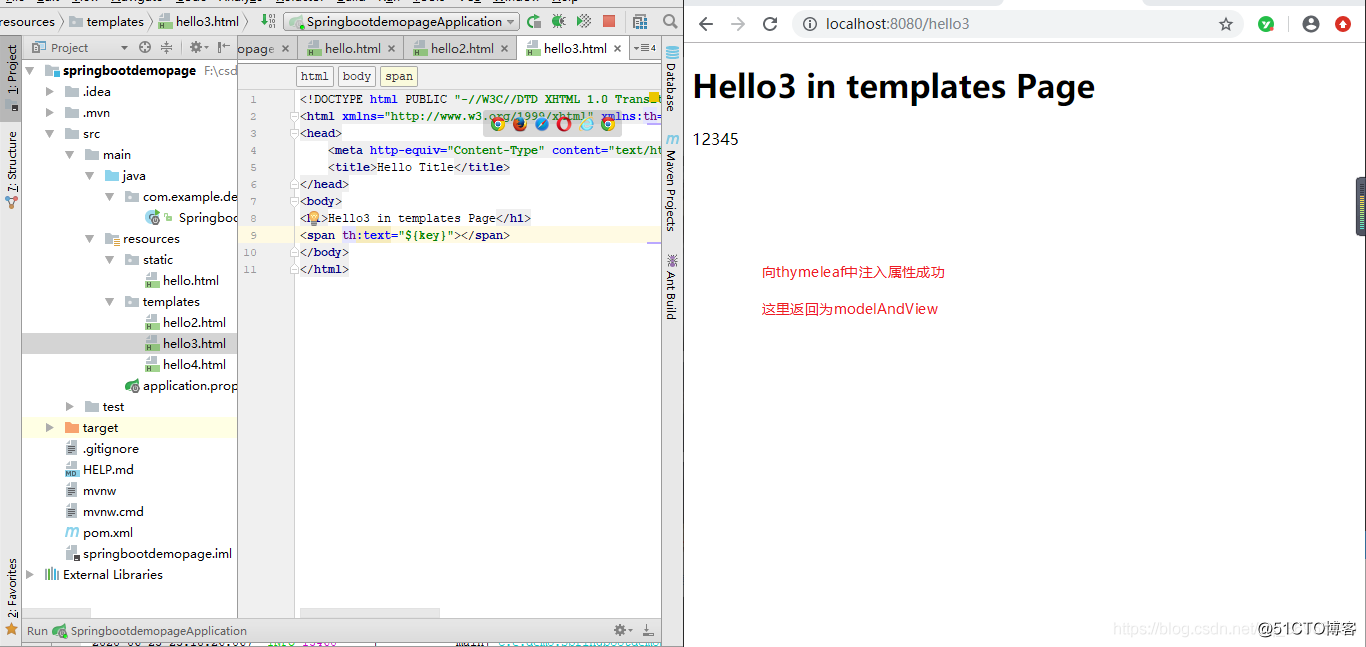Start debugging with the bug icon
Image resolution: width=1366 pixels, height=647 pixels.
click(559, 21)
